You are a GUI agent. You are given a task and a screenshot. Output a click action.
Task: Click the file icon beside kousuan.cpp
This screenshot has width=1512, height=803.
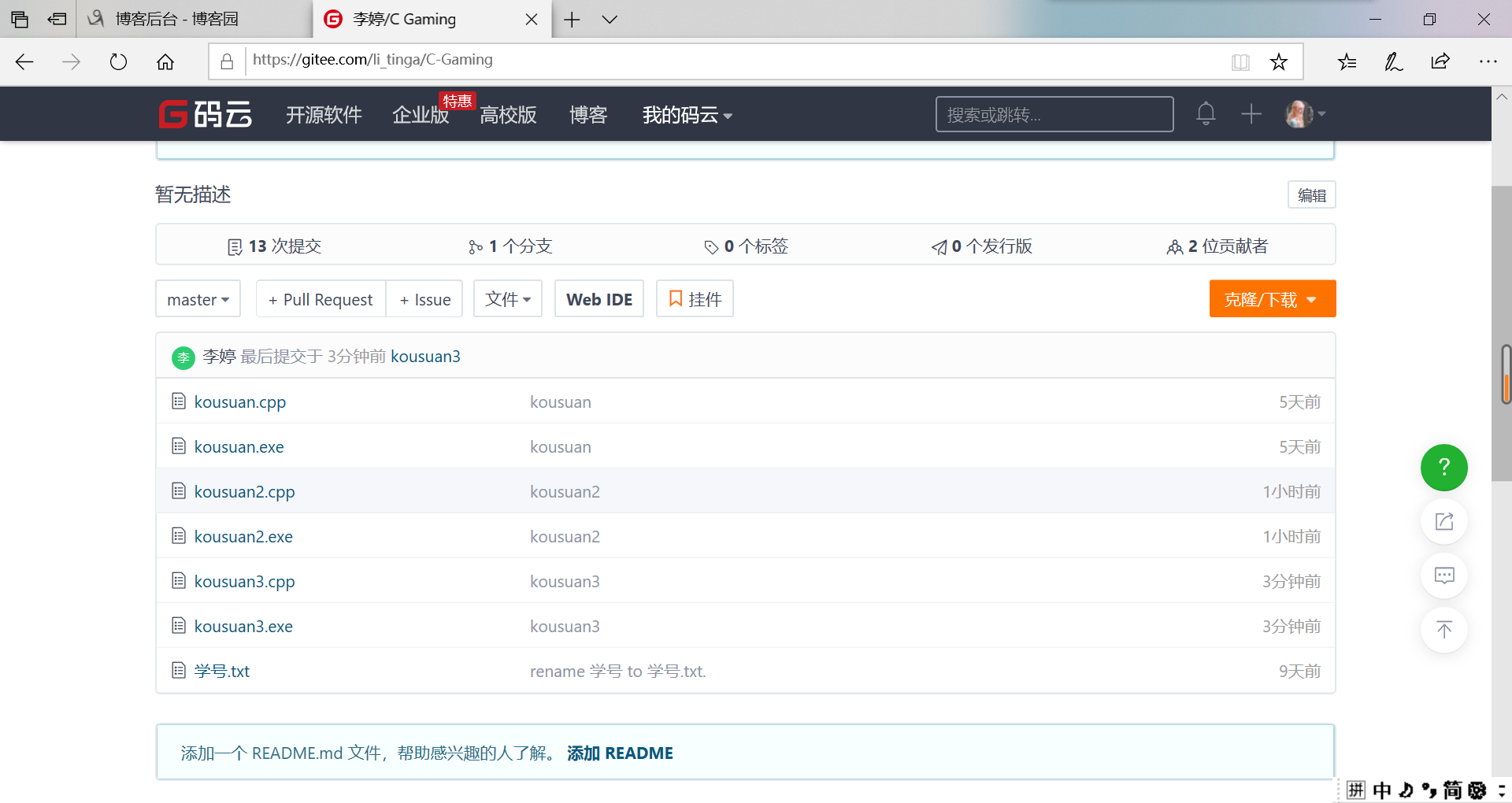point(179,401)
